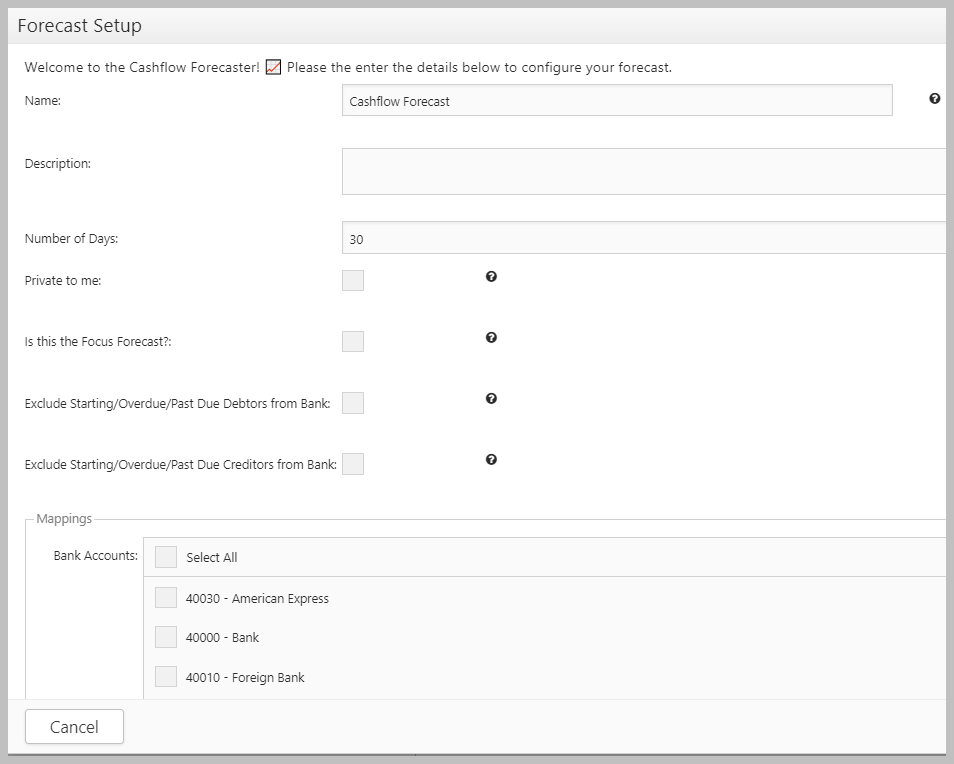Click help icon for Exclude Creditors option

(x=491, y=459)
